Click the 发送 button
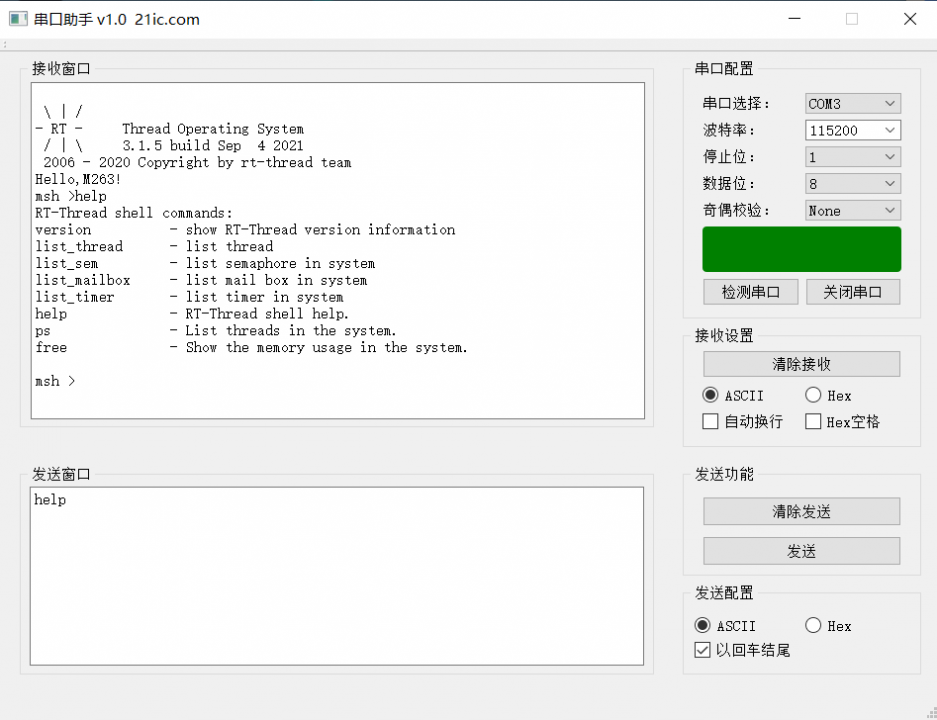This screenshot has width=937, height=720. point(801,551)
